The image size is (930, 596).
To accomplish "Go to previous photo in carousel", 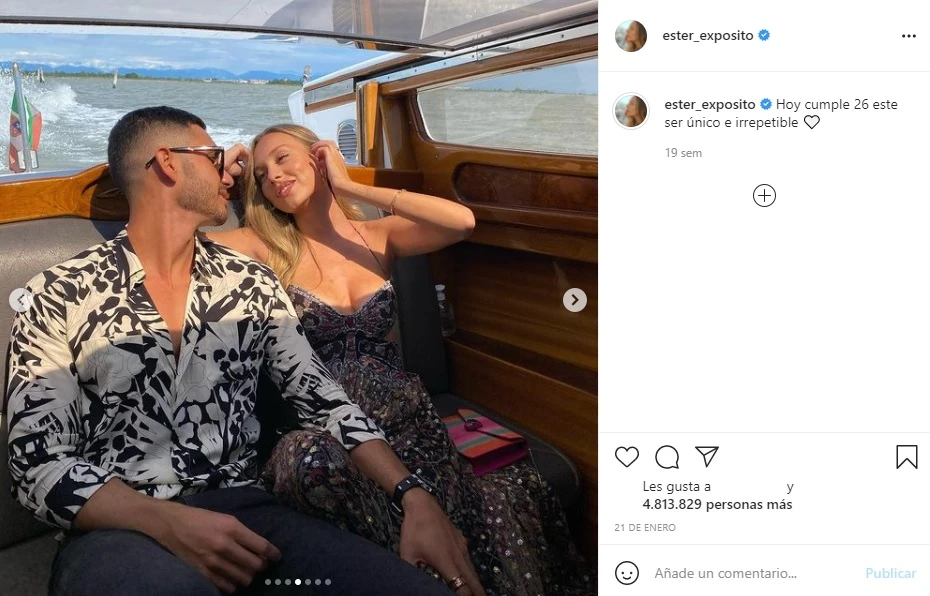I will 20,300.
